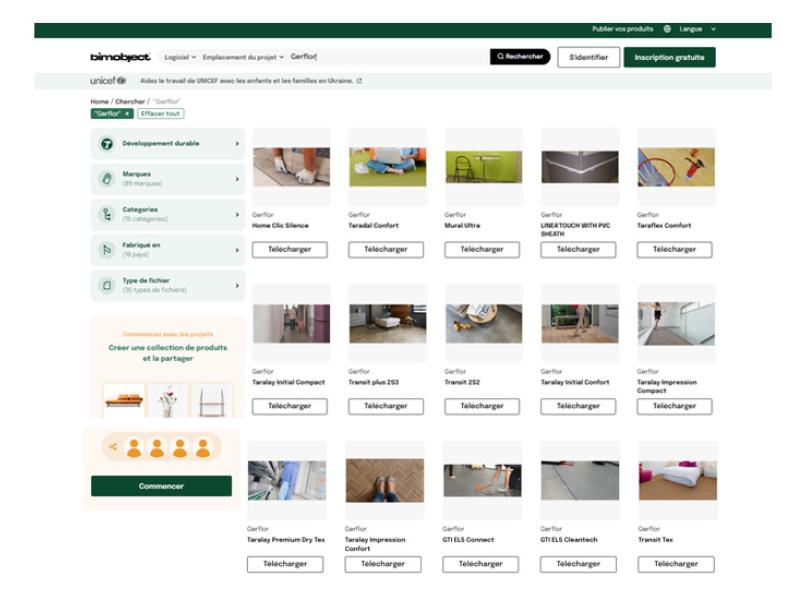
Task: Expand the Marques filter chevron
Action: (237, 179)
